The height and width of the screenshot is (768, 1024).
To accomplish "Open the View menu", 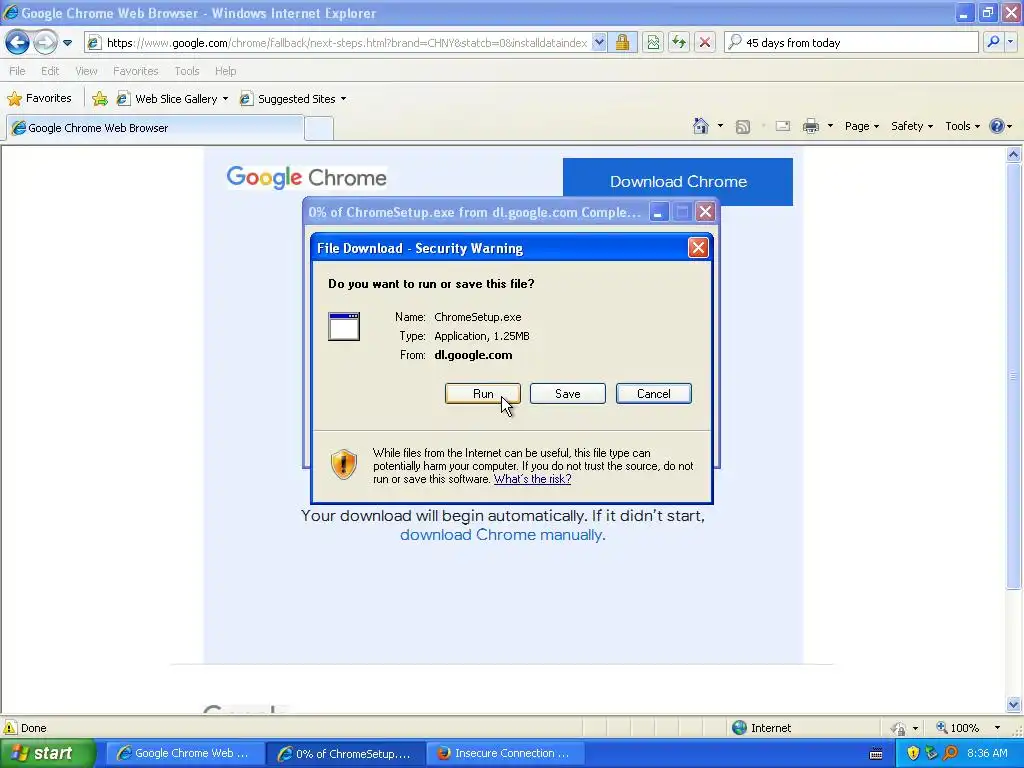I will 86,71.
